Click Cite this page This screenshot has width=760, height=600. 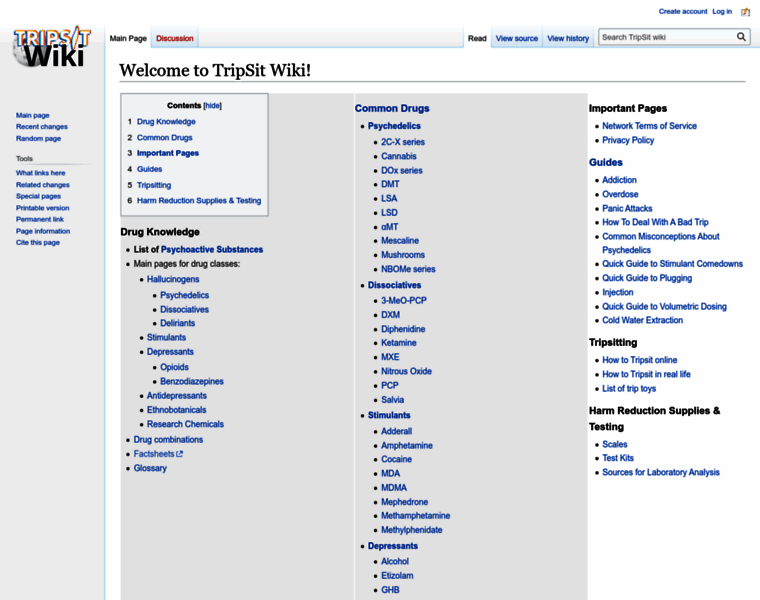tap(38, 243)
